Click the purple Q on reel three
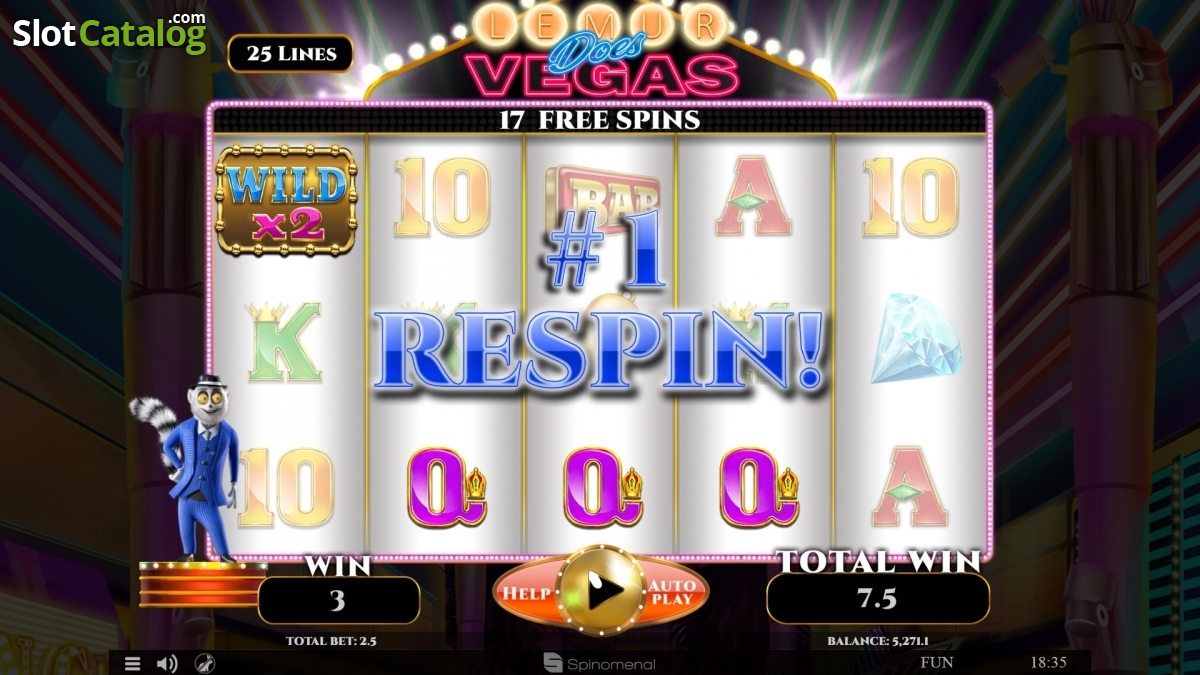The height and width of the screenshot is (675, 1200). pos(603,487)
